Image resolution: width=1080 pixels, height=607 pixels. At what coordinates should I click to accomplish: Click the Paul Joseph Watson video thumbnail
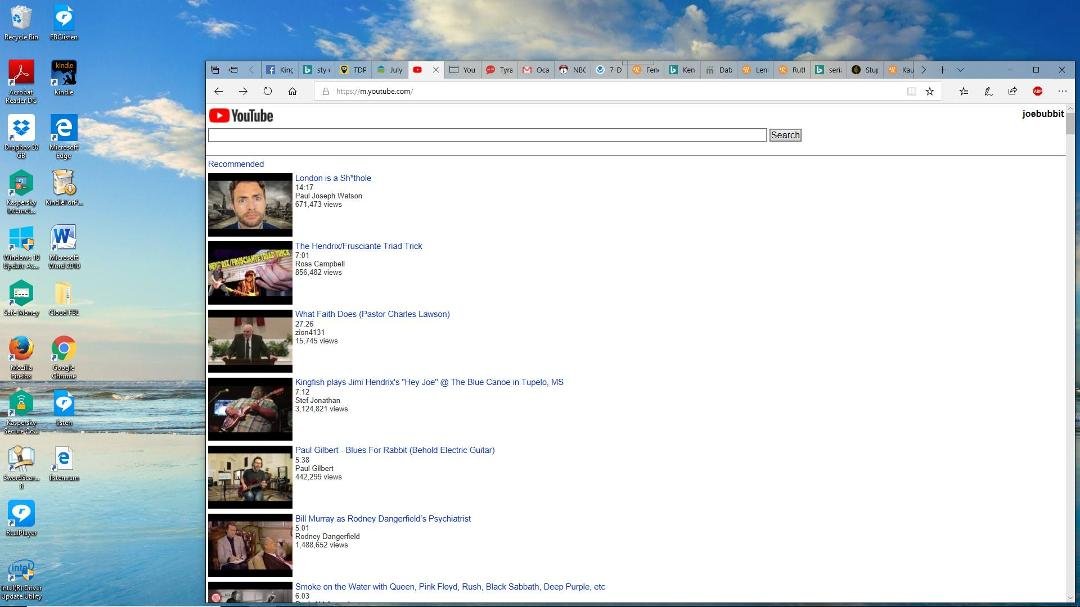coord(250,205)
